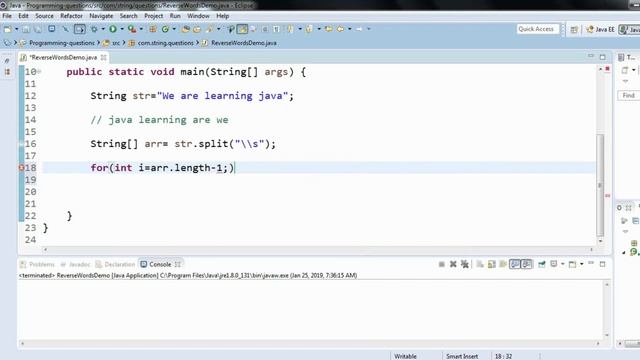Image resolution: width=640 pixels, height=360 pixels.
Task: Click the New Java Package icon
Action: tap(153, 29)
